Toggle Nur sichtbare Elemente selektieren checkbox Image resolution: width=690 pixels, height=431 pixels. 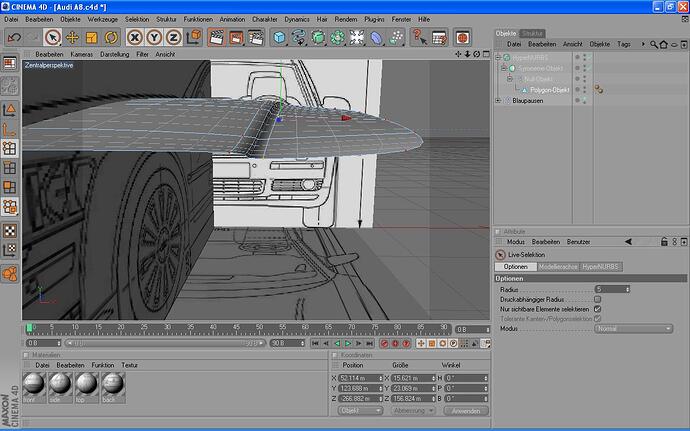coord(598,309)
